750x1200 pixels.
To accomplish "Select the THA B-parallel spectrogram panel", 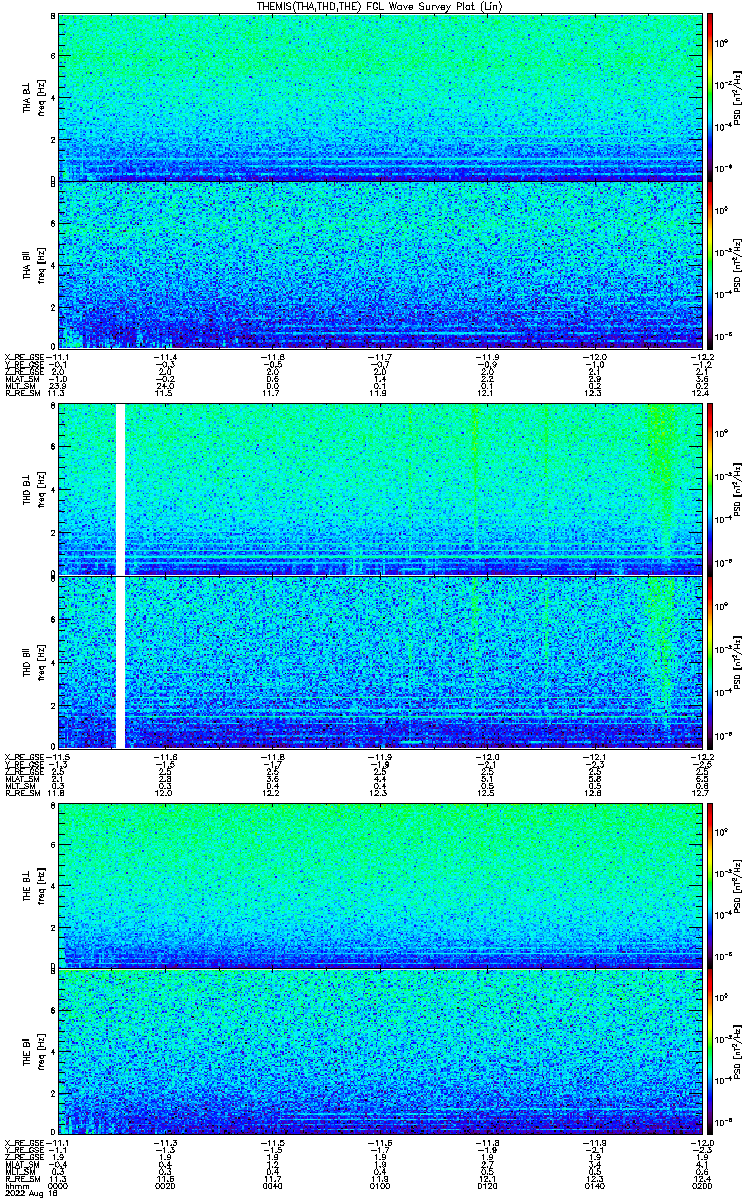I will pos(382,266).
